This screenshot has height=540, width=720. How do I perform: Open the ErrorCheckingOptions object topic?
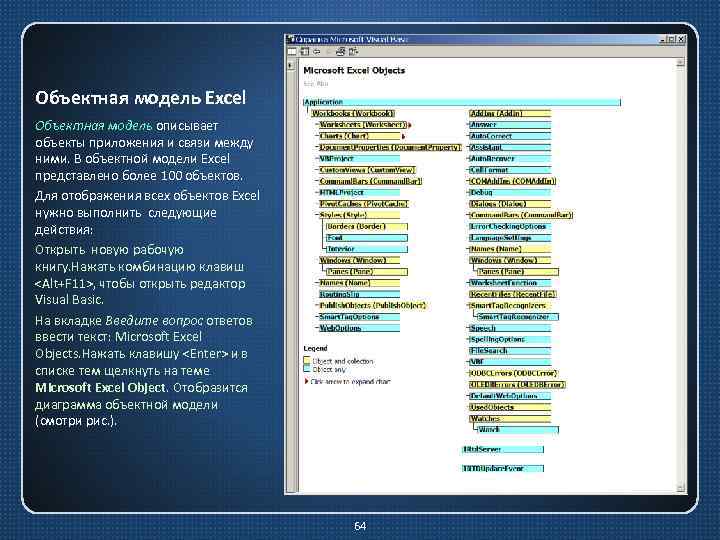tap(510, 226)
